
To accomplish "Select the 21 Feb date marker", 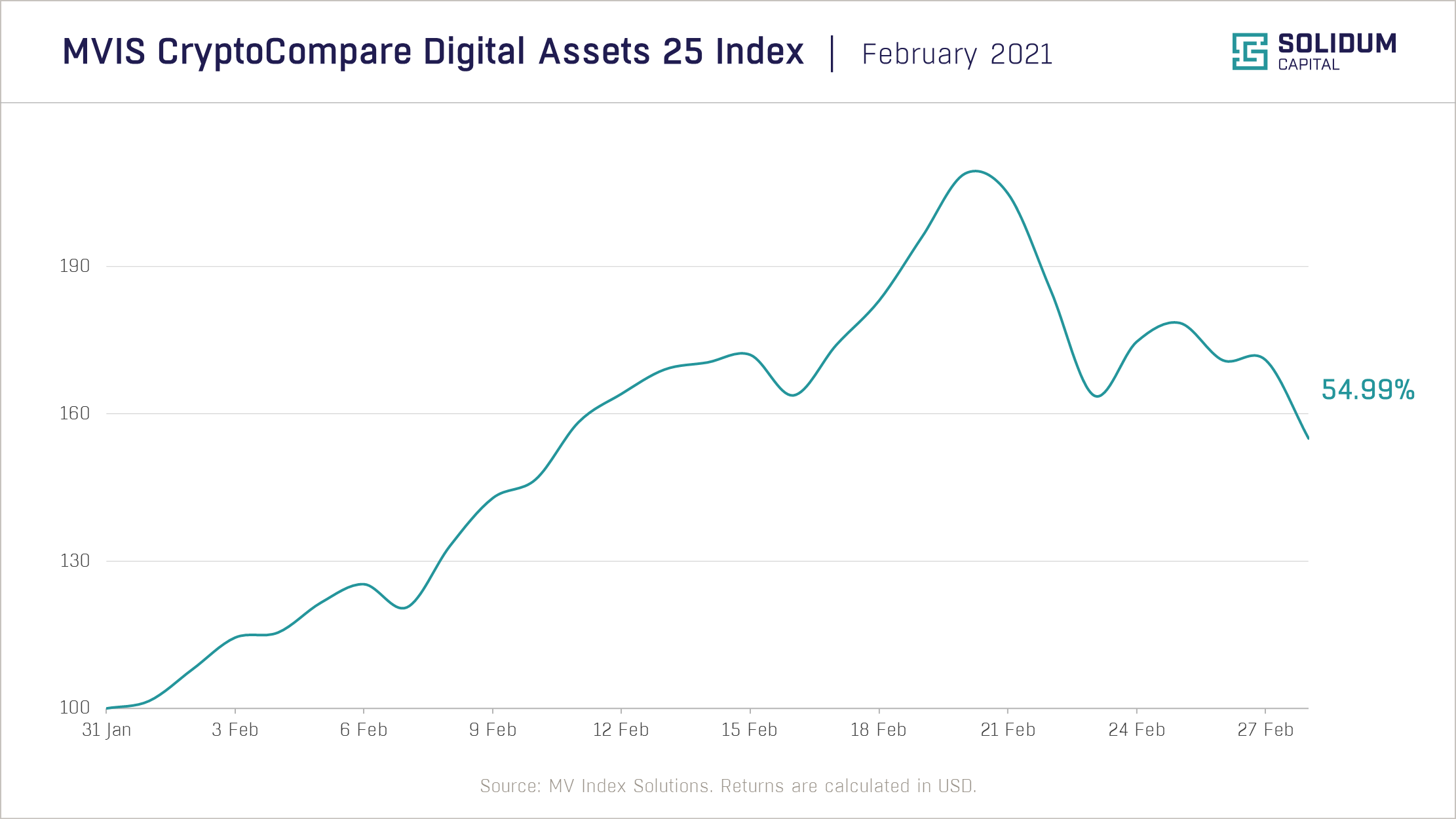I will click(x=1008, y=730).
